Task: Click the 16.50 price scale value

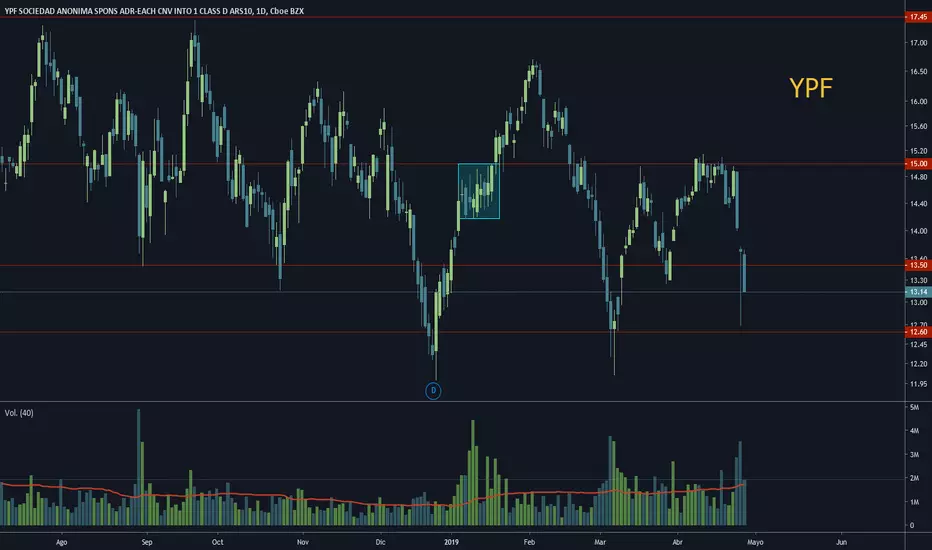Action: 918,71
